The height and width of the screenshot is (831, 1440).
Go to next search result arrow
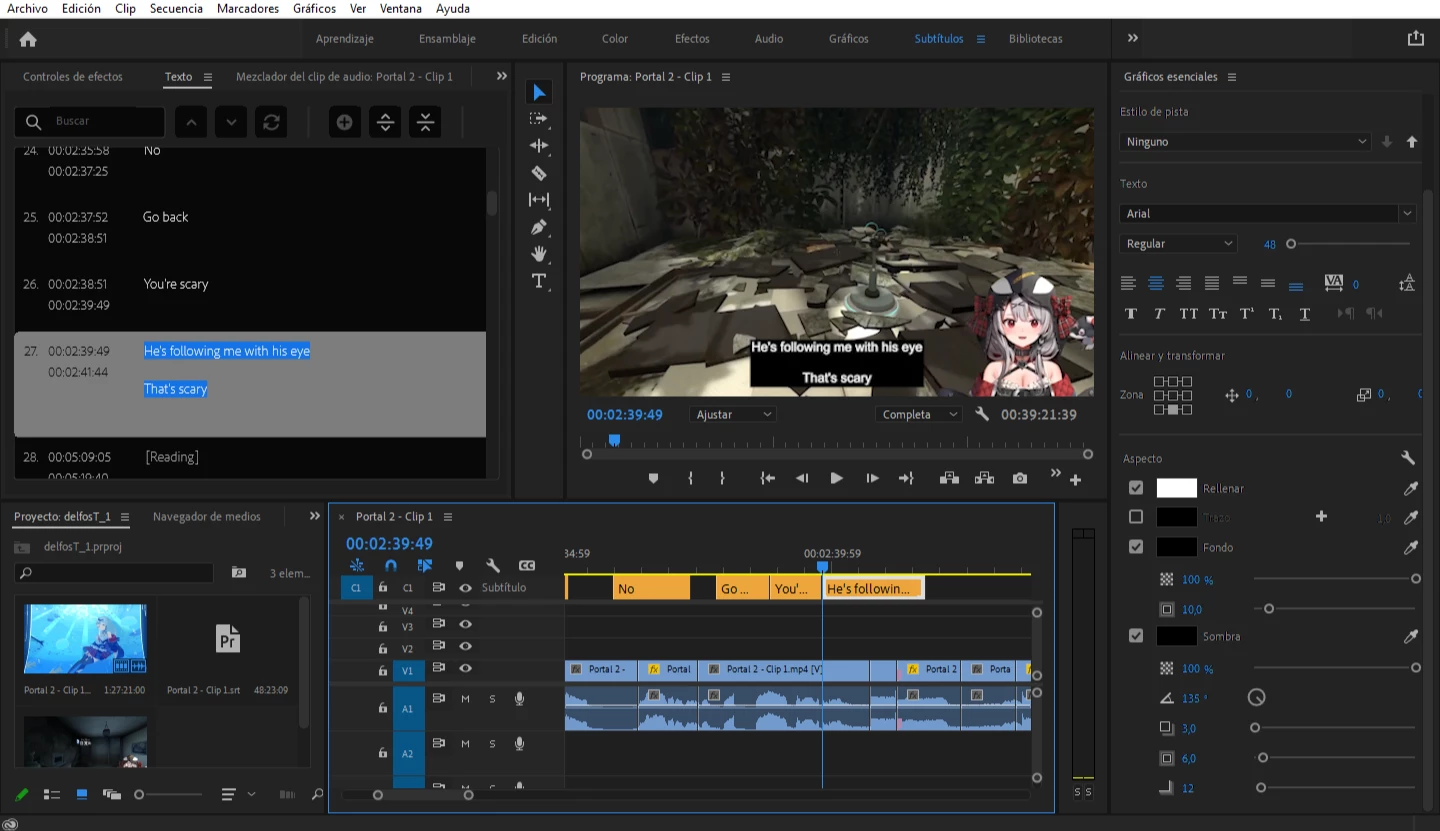pyautogui.click(x=231, y=122)
